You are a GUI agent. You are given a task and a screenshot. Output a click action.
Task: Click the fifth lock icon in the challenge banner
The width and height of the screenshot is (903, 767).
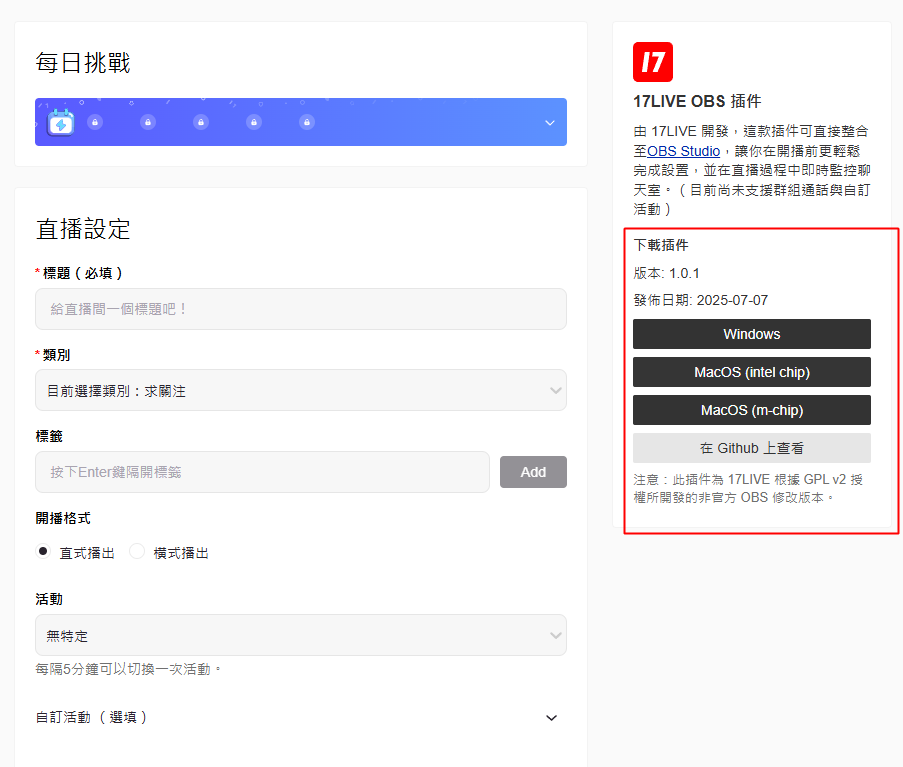click(307, 122)
